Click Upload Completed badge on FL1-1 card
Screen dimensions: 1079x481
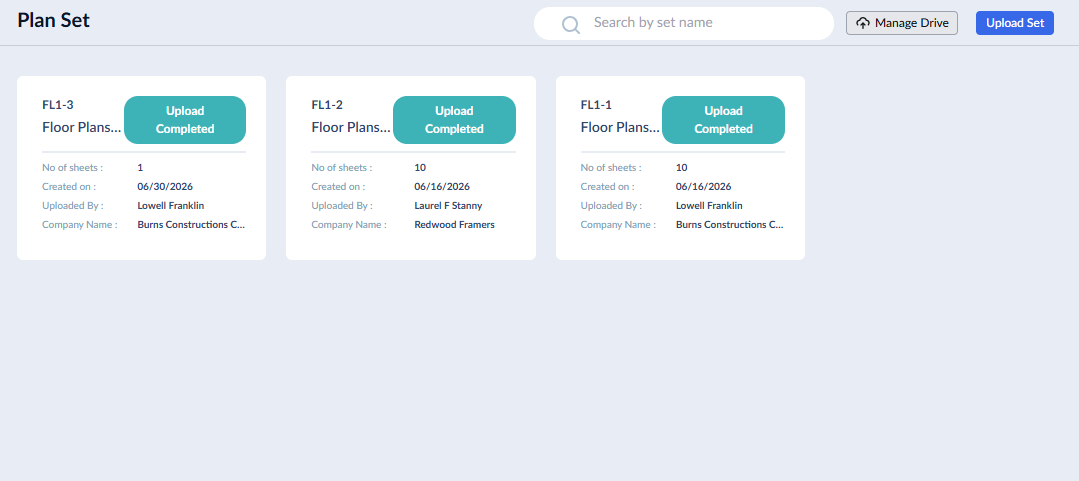723,120
